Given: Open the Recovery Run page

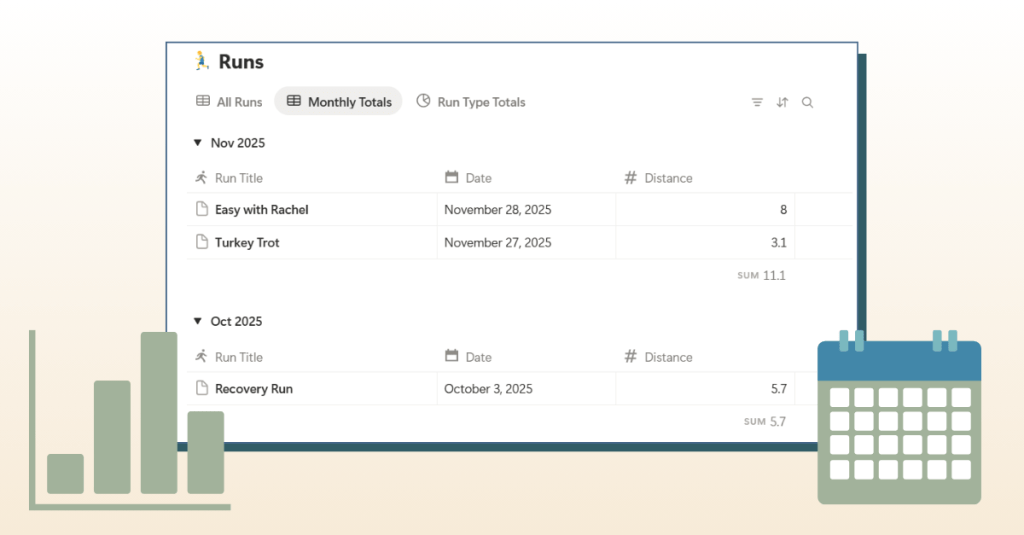Looking at the screenshot, I should [254, 389].
